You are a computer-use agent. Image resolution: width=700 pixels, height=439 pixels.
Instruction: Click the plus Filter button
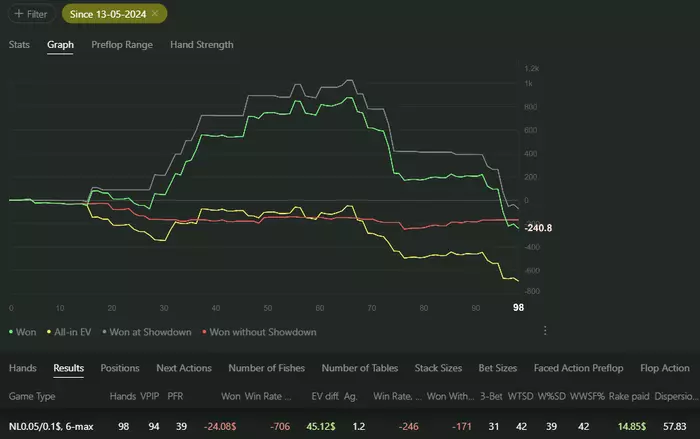[x=31, y=14]
